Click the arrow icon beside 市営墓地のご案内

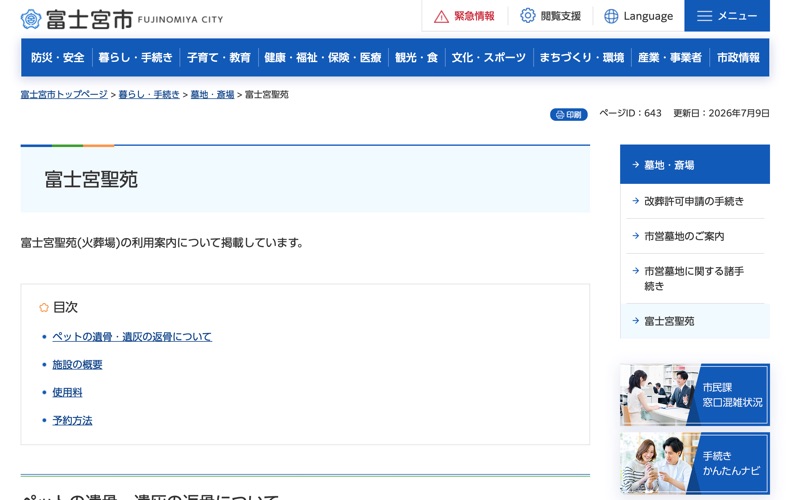tap(635, 236)
